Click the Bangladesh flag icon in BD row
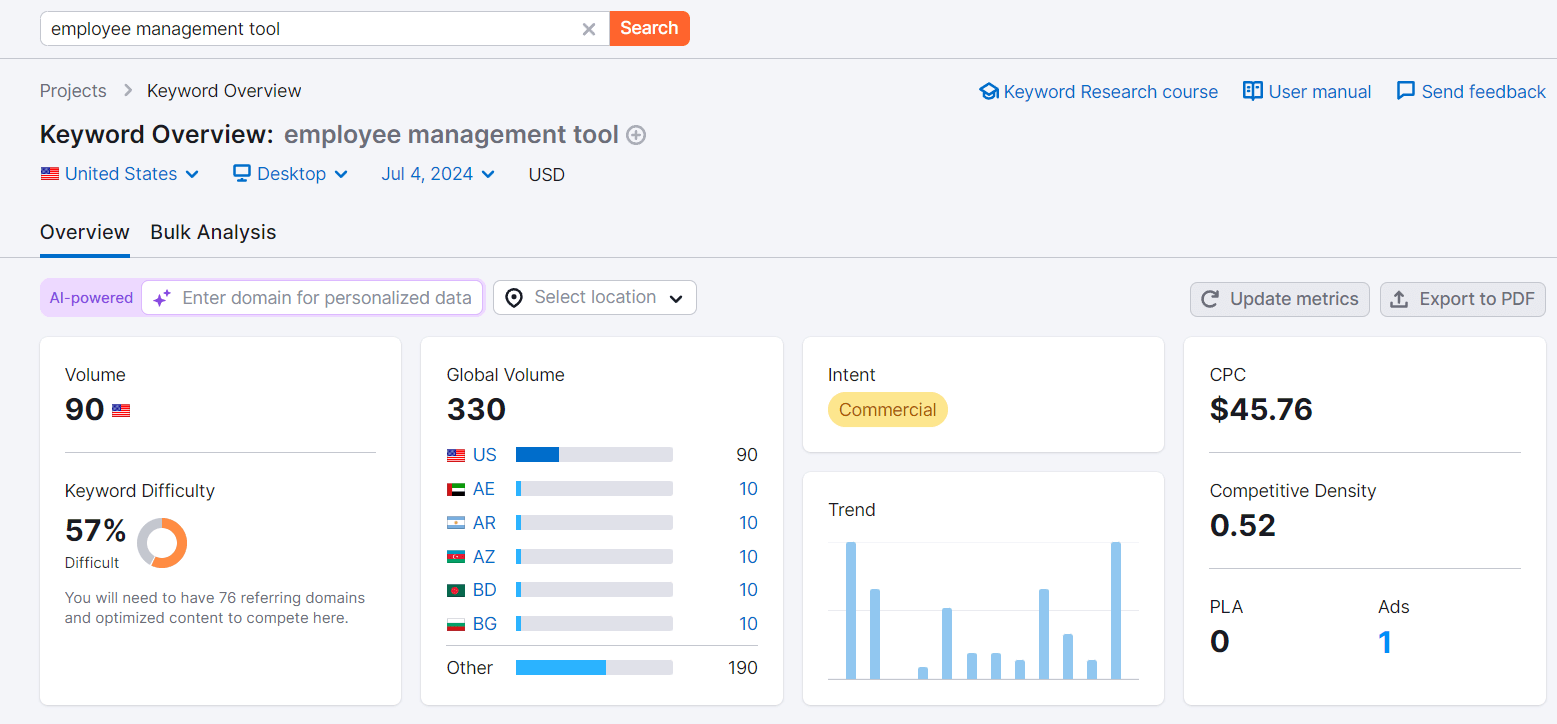Viewport: 1557px width, 724px height. click(x=456, y=591)
